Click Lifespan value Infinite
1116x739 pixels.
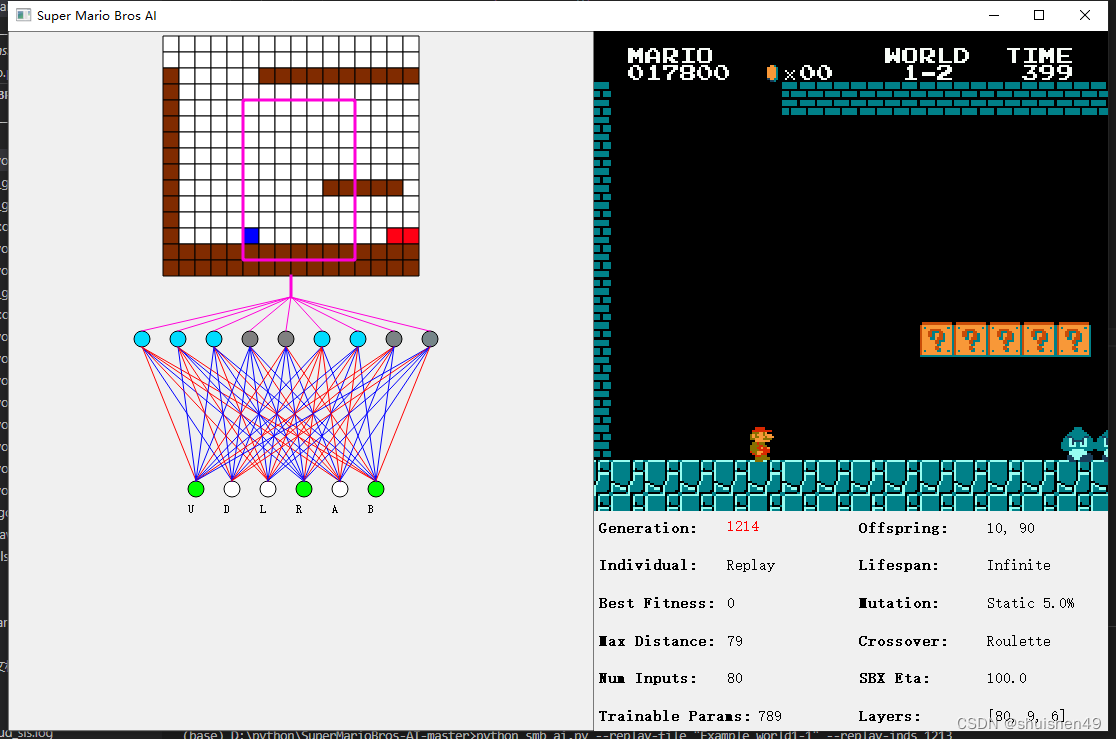click(x=1018, y=565)
